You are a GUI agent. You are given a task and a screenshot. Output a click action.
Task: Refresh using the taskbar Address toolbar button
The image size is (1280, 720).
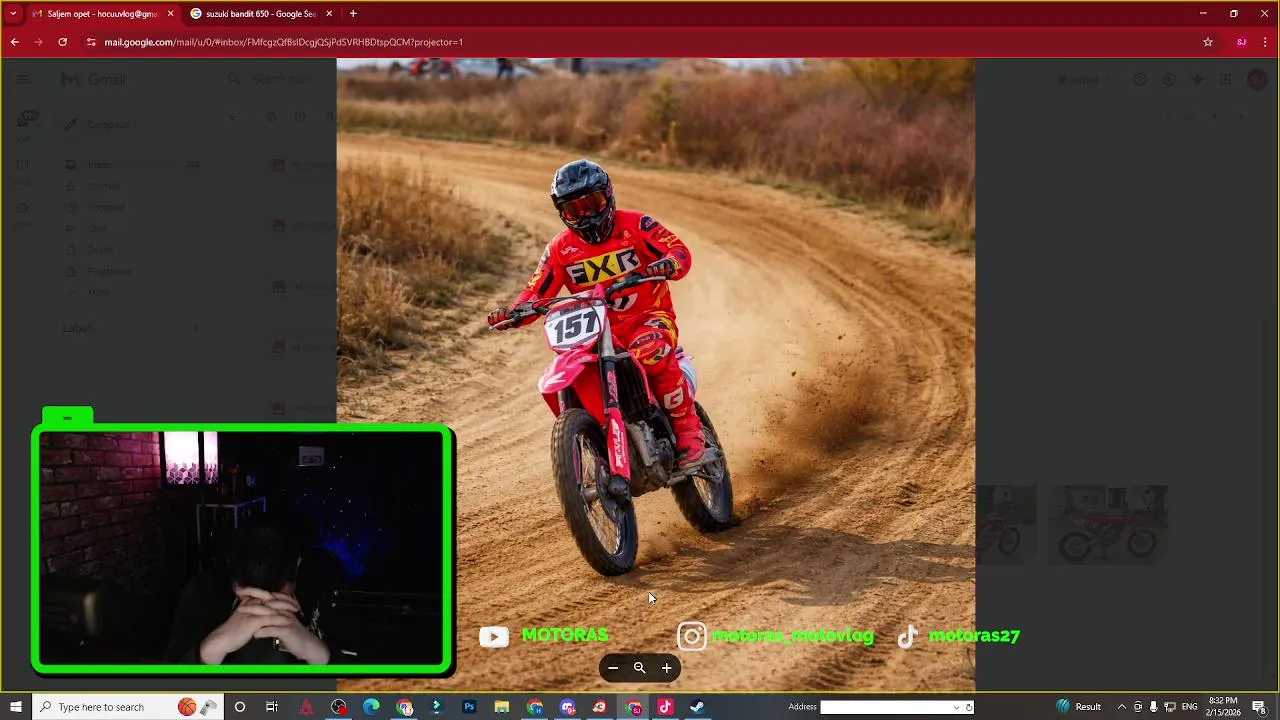click(x=968, y=707)
